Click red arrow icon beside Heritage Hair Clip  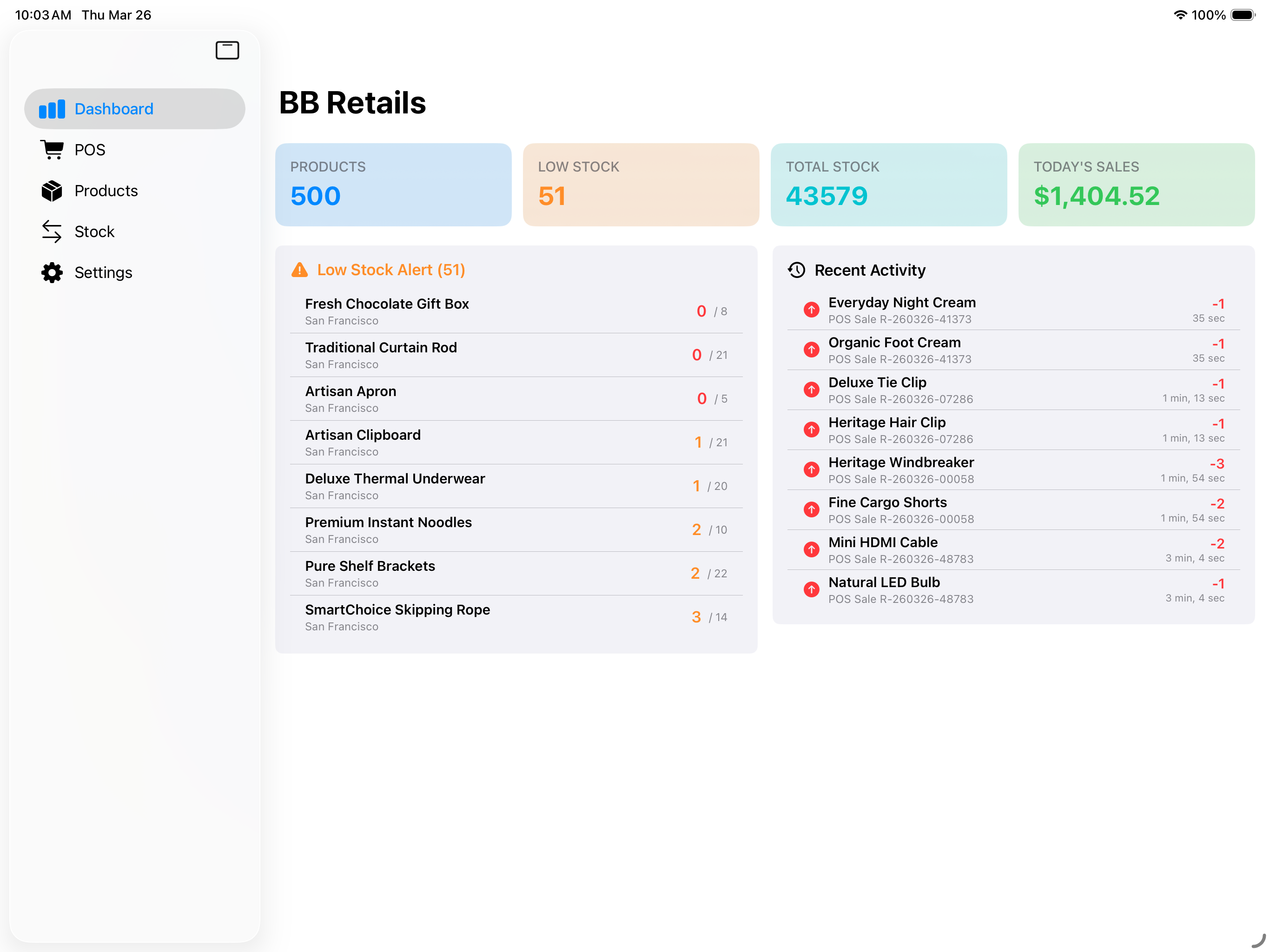811,430
